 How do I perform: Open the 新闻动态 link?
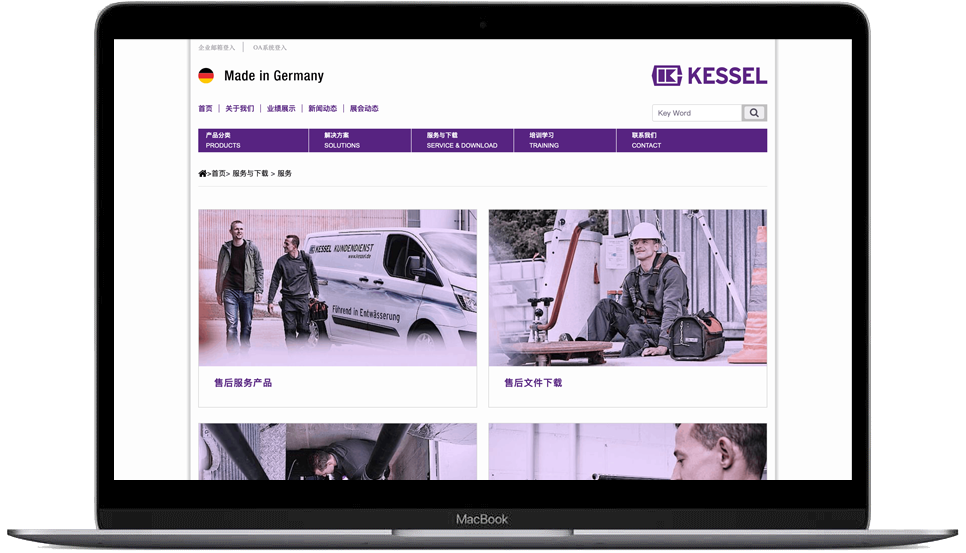[x=322, y=108]
